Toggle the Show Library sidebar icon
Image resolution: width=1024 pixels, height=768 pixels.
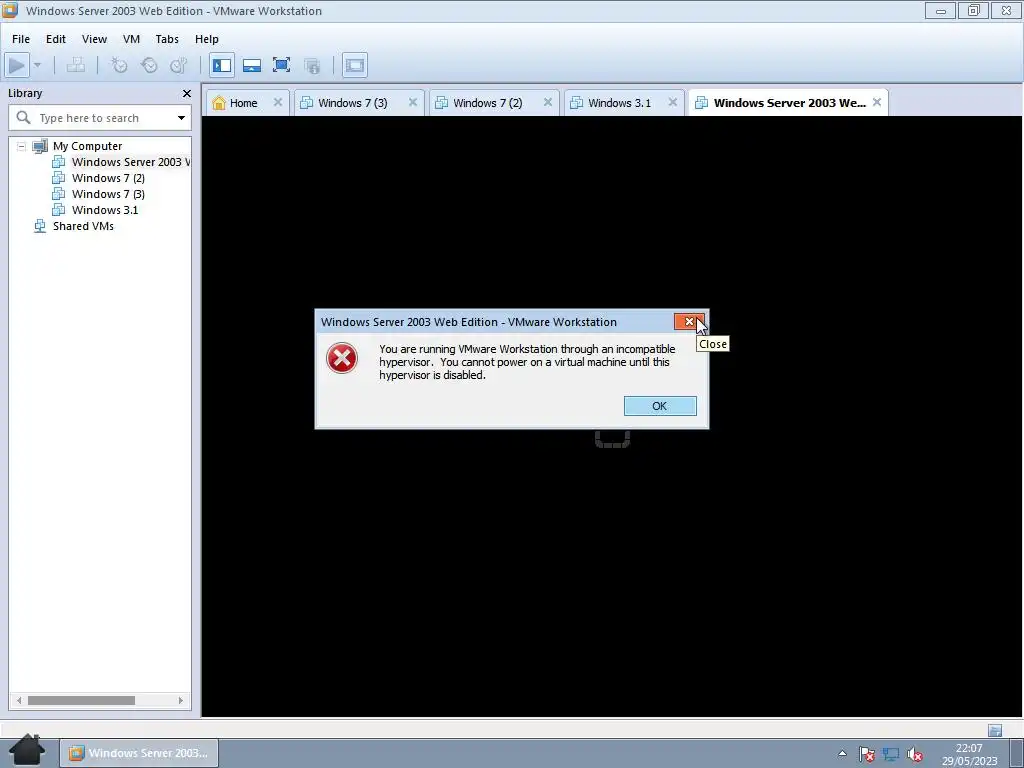coord(222,65)
